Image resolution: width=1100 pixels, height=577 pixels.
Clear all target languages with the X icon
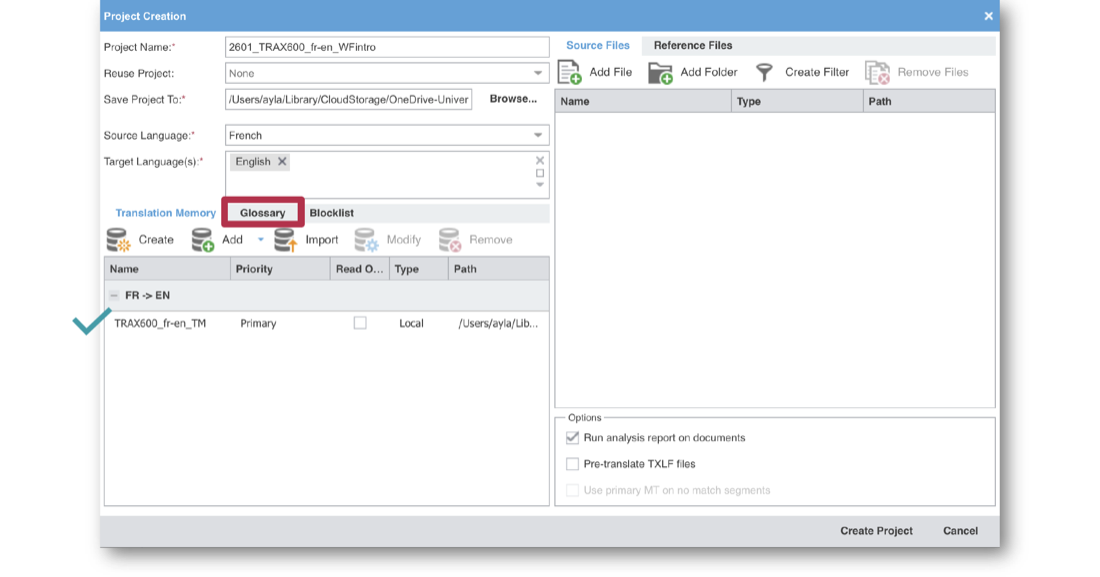539,161
